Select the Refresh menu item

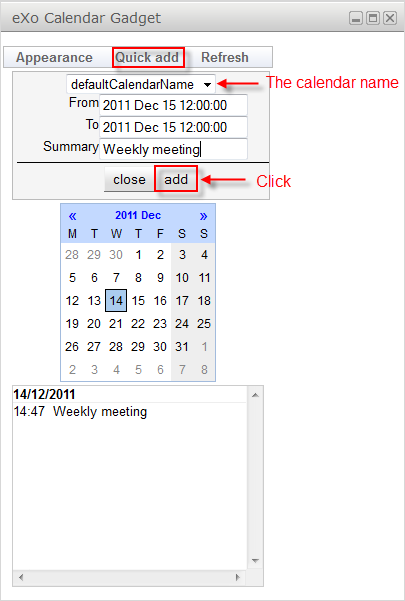225,57
